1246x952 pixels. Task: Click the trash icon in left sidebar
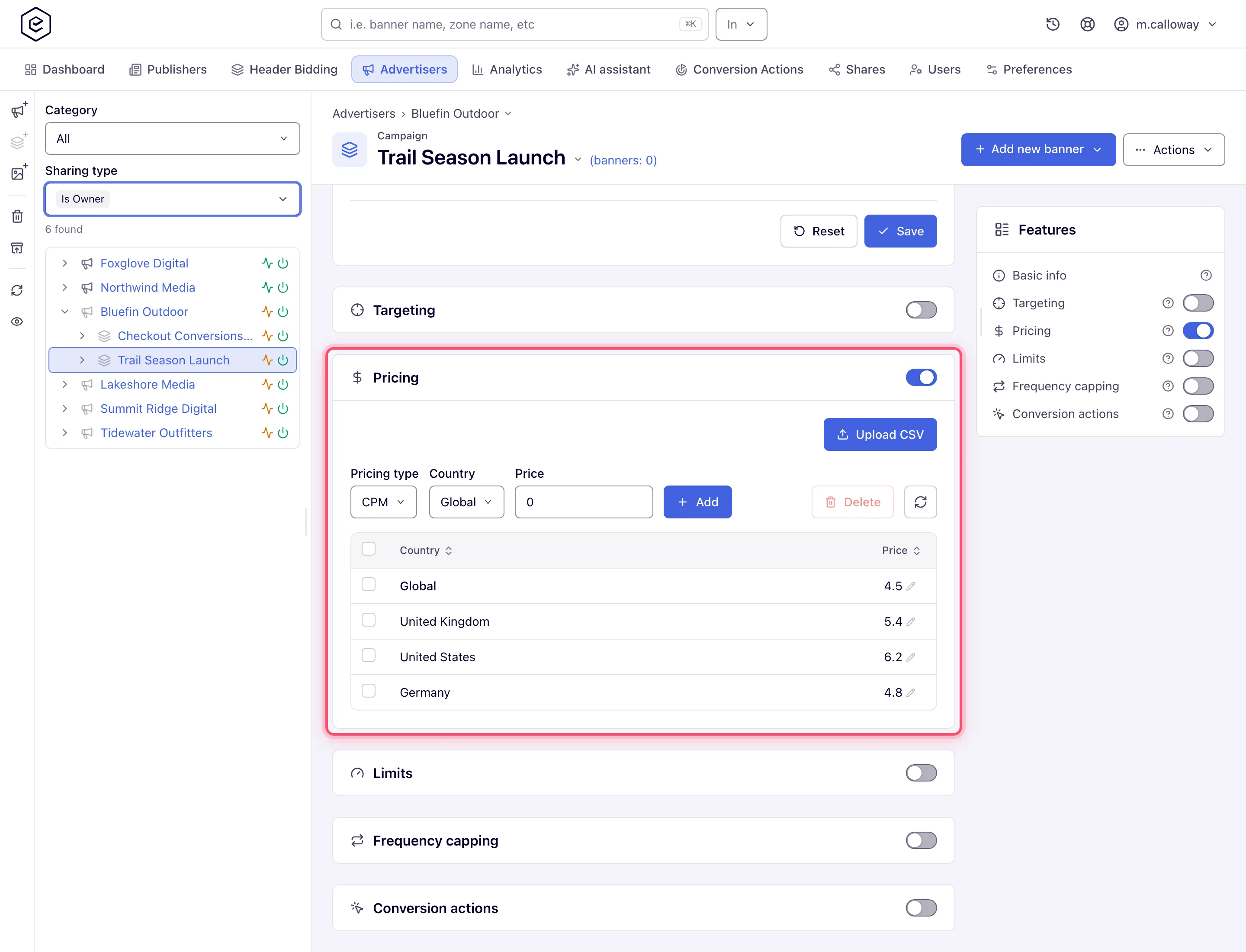click(x=17, y=216)
